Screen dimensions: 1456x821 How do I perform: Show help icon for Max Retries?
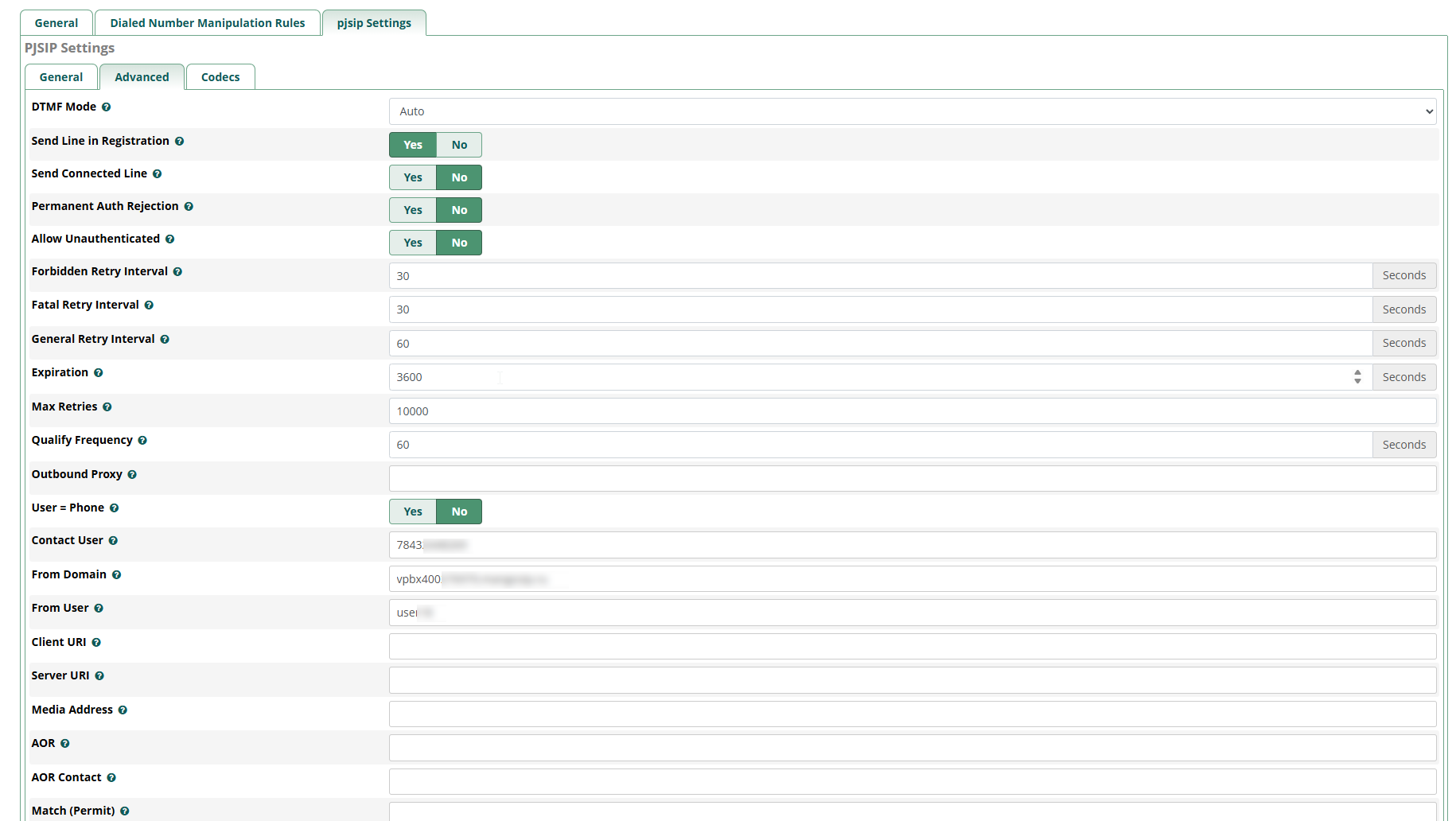(107, 407)
